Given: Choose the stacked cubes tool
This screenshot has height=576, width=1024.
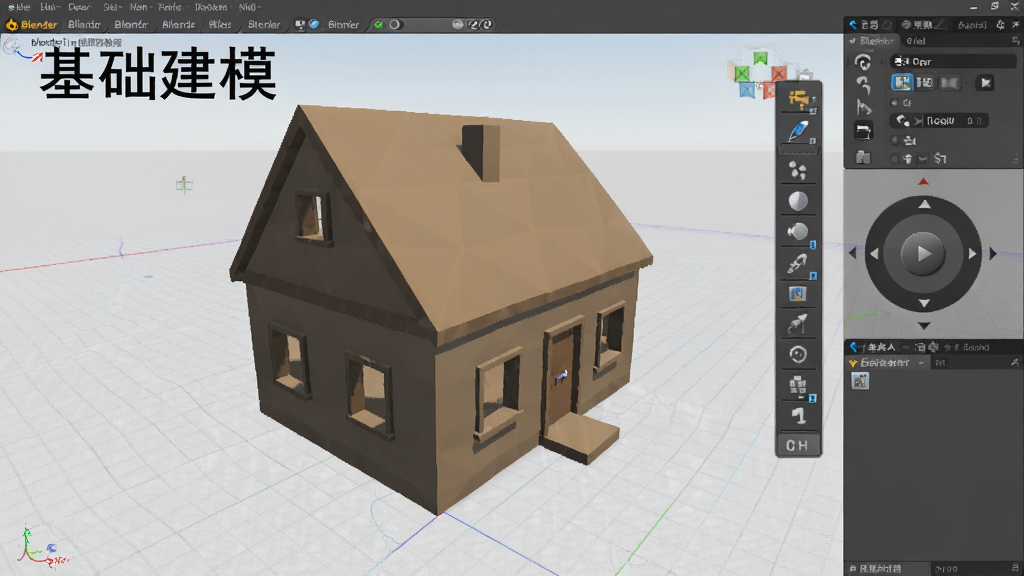Looking at the screenshot, I should pos(797,385).
